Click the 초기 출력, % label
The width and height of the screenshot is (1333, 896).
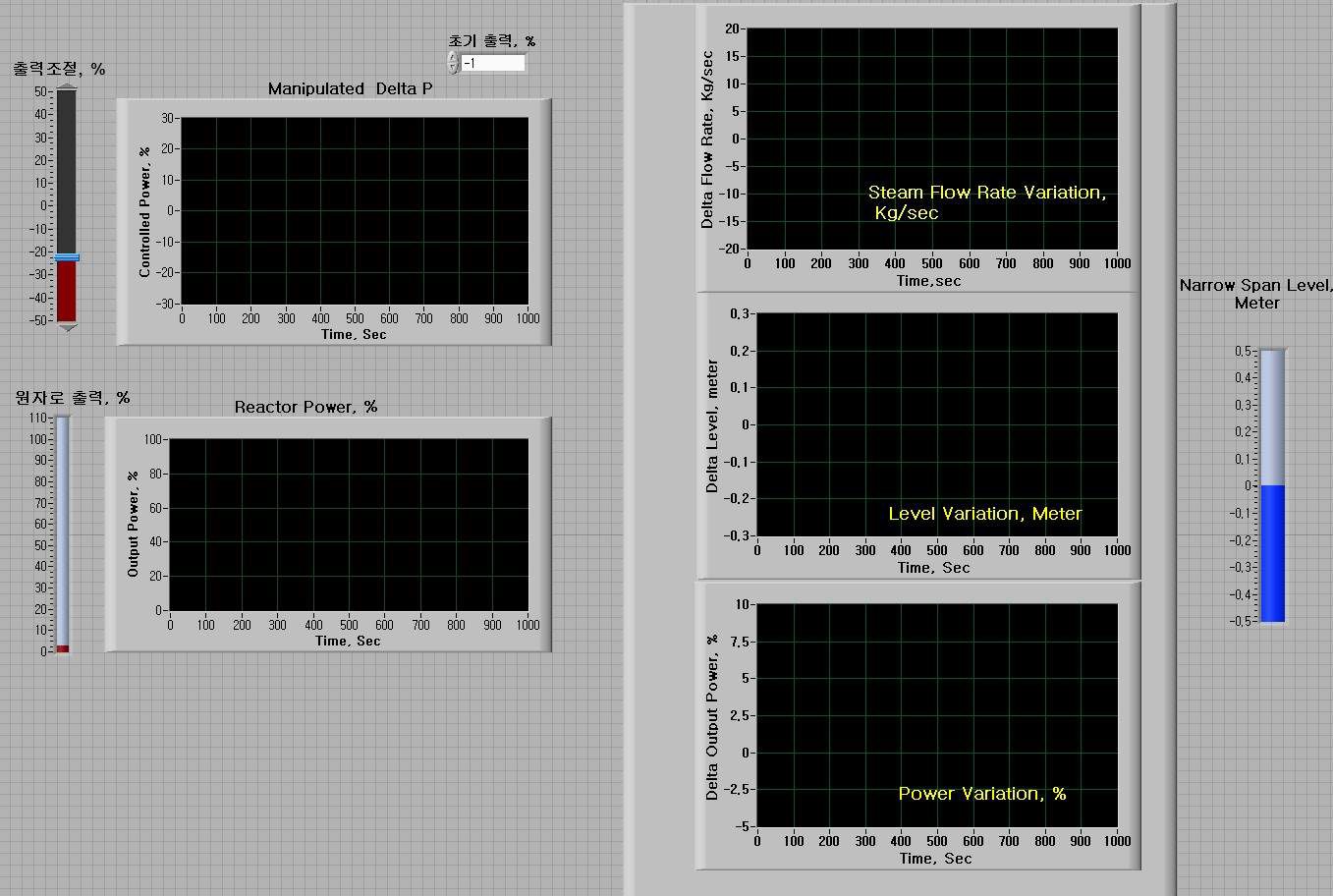pos(492,40)
